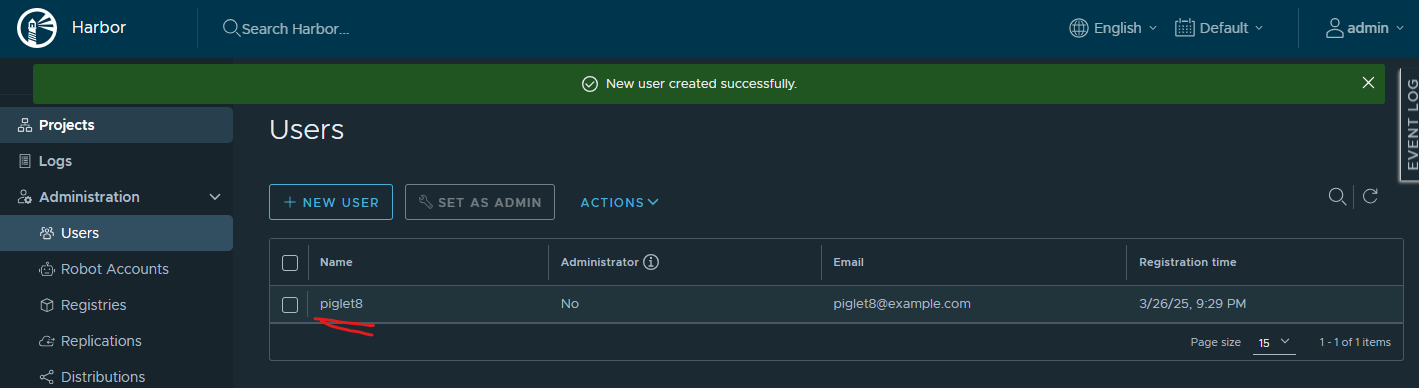The height and width of the screenshot is (388, 1419).
Task: Click the Administrator column info icon
Action: point(651,262)
